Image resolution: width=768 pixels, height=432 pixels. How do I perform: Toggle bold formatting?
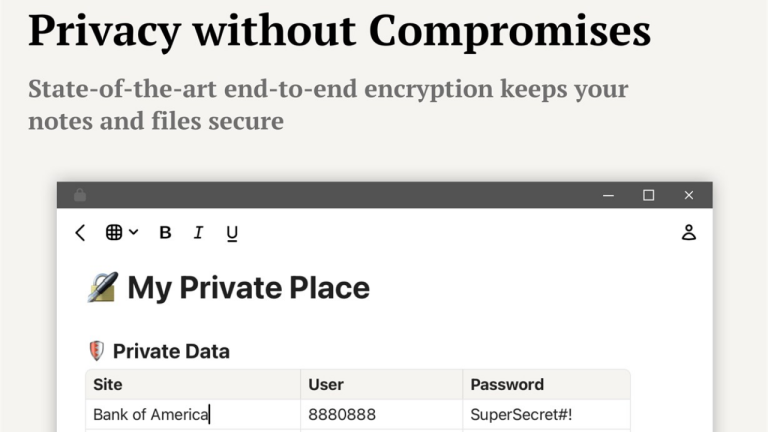(x=166, y=232)
